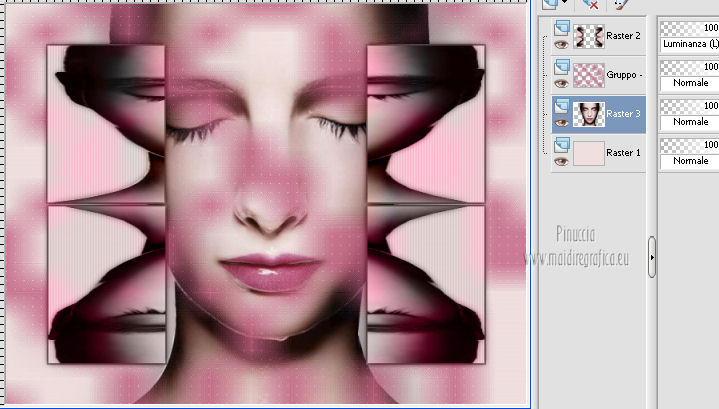
Task: Click the Raster 3 face thumbnail
Action: point(589,114)
